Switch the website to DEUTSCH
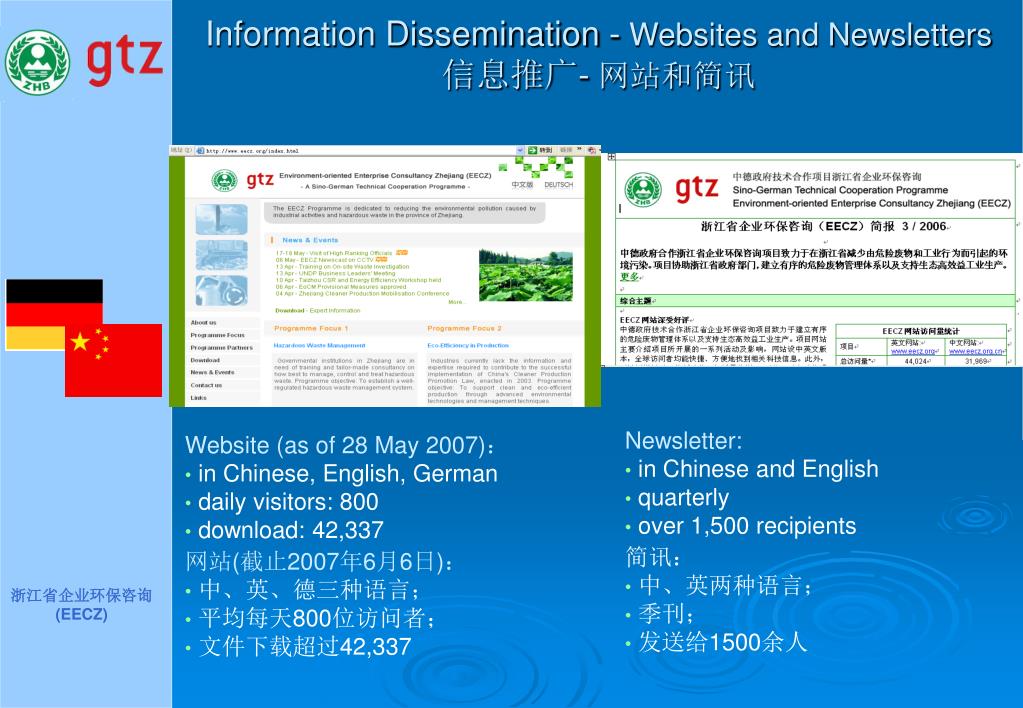1023x708 pixels. click(558, 185)
